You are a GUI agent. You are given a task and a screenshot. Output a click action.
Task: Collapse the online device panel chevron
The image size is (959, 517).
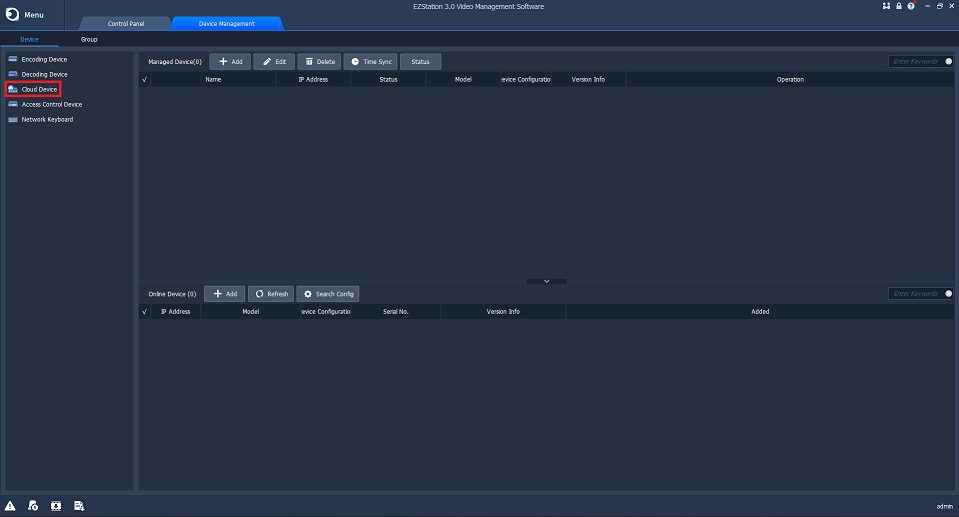[x=546, y=281]
